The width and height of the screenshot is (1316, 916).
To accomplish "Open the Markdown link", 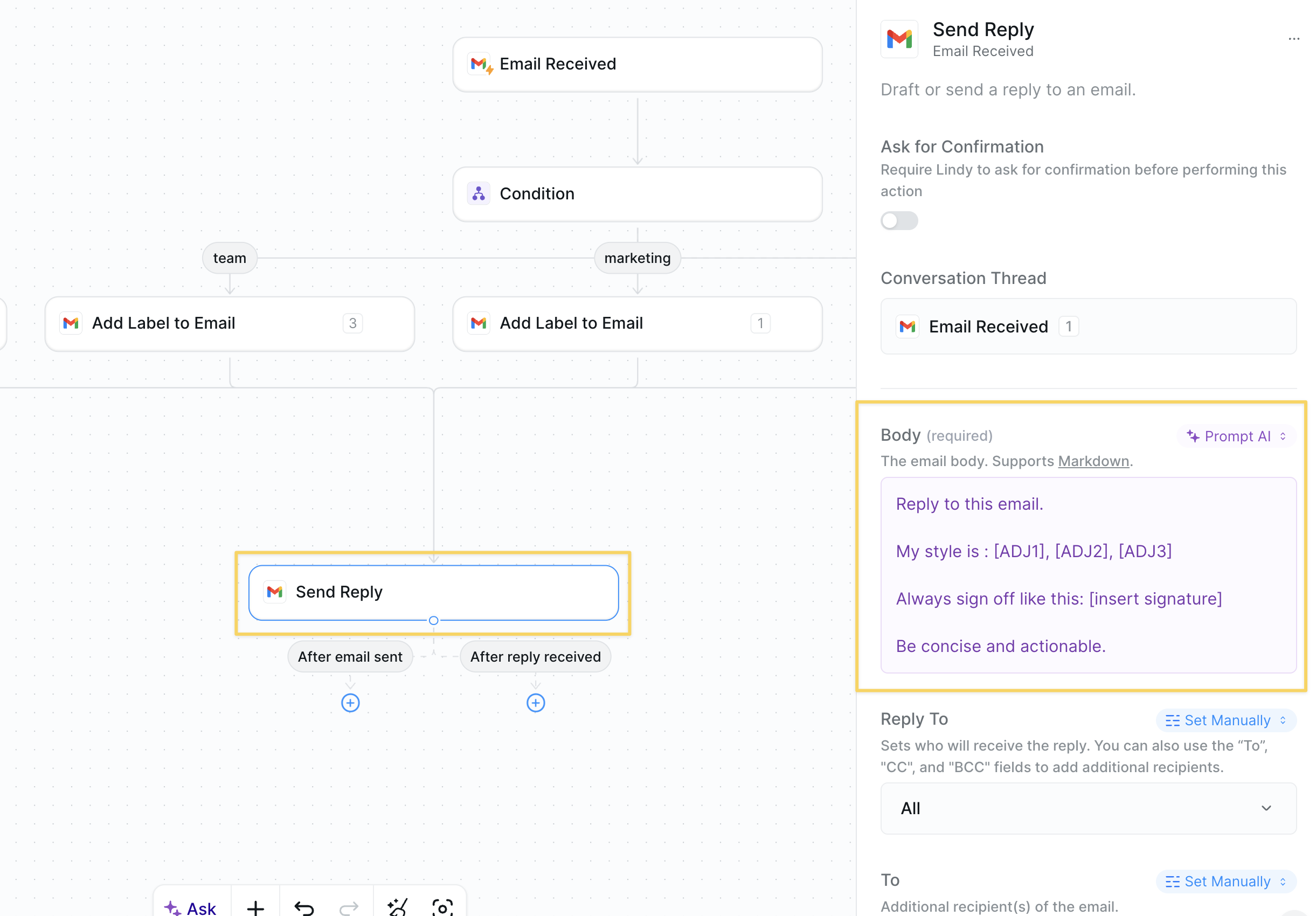I will point(1093,461).
